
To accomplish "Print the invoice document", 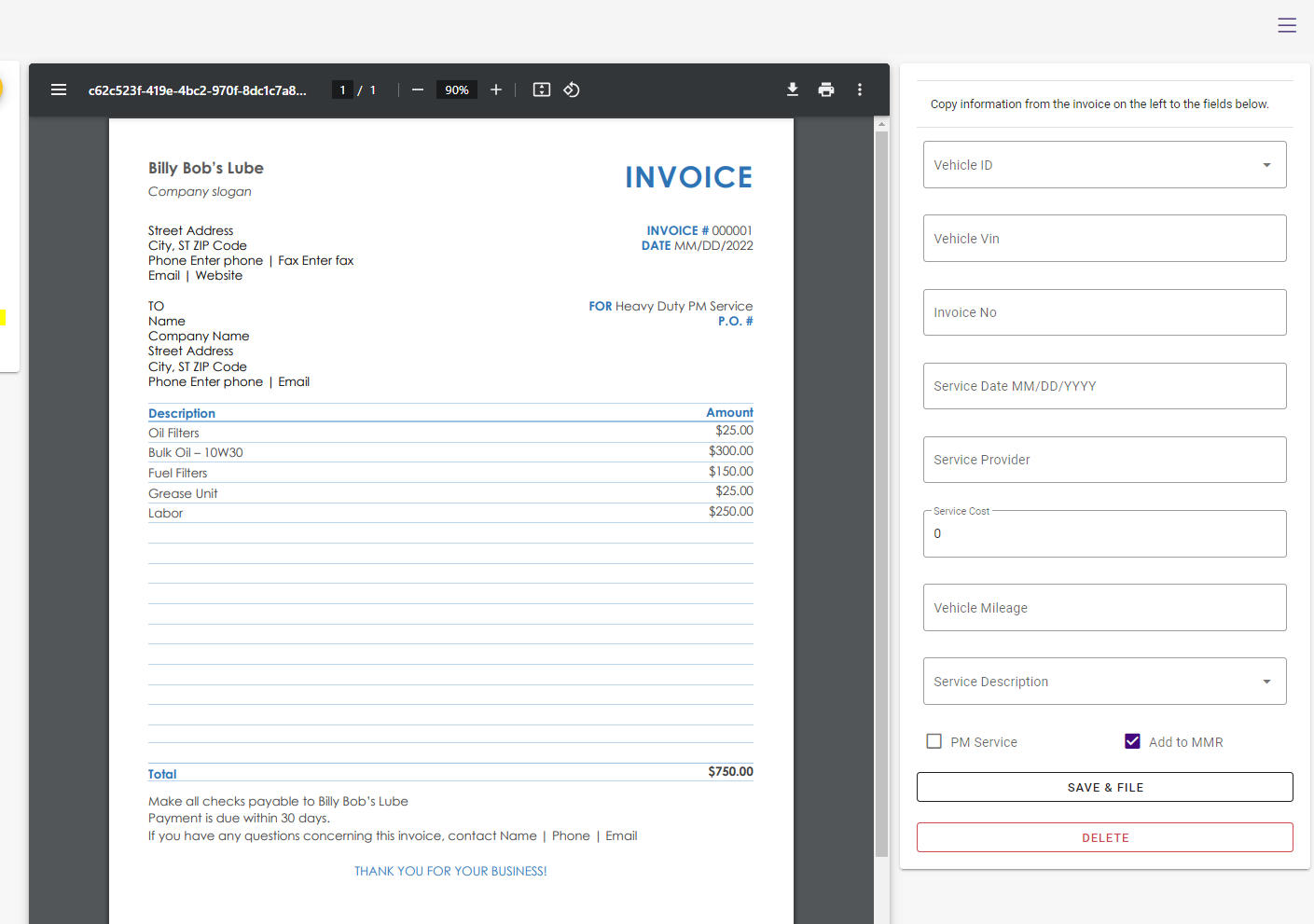I will coord(826,90).
